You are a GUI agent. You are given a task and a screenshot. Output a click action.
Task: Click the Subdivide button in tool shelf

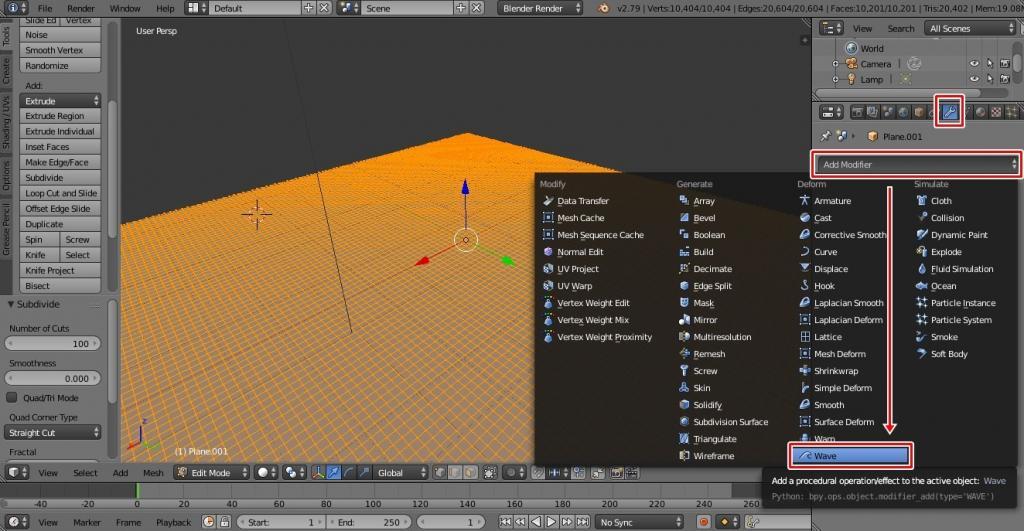[59, 177]
